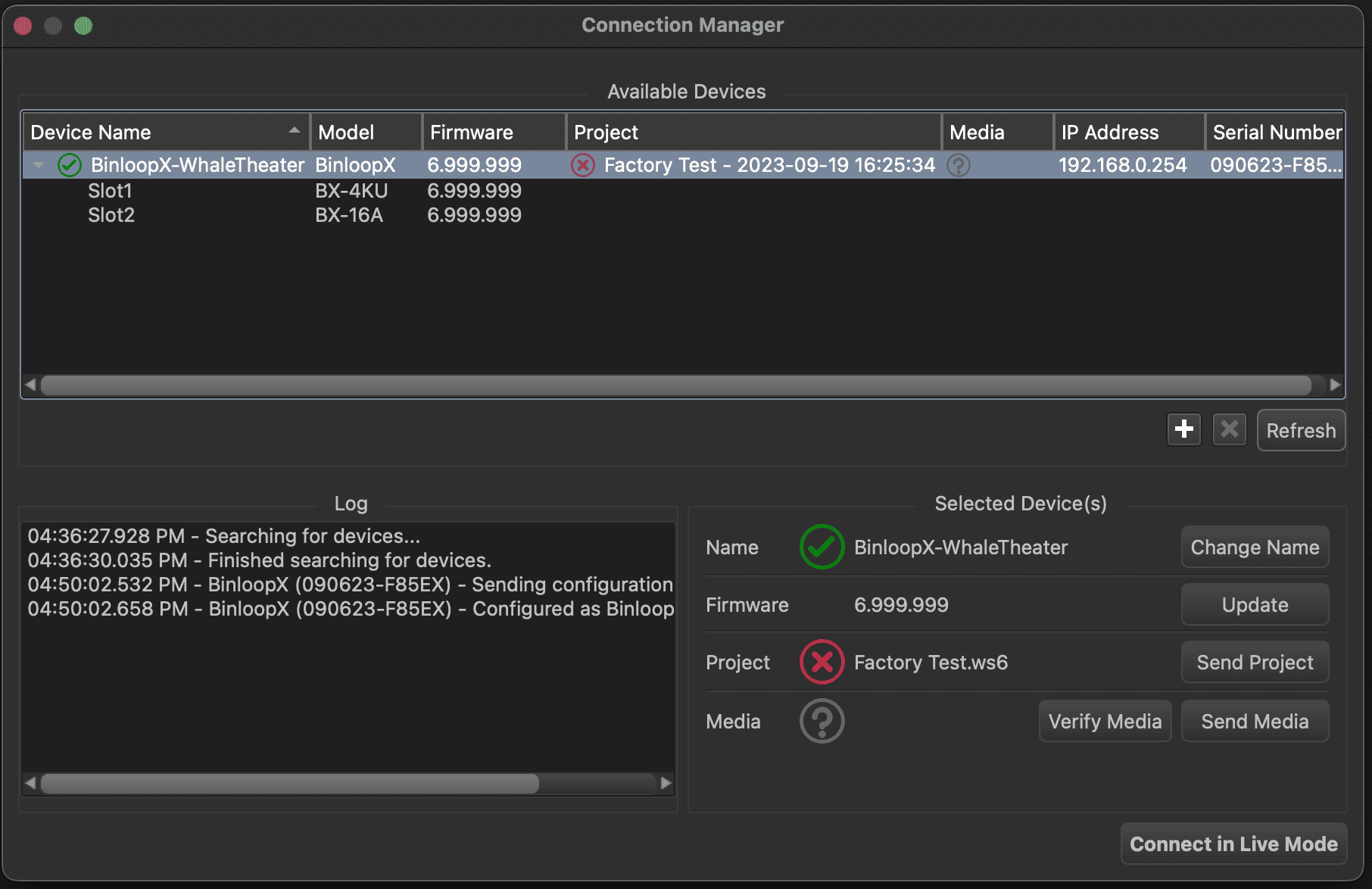Select Slot2 BX-16A row
The height and width of the screenshot is (889, 1372).
click(111, 215)
